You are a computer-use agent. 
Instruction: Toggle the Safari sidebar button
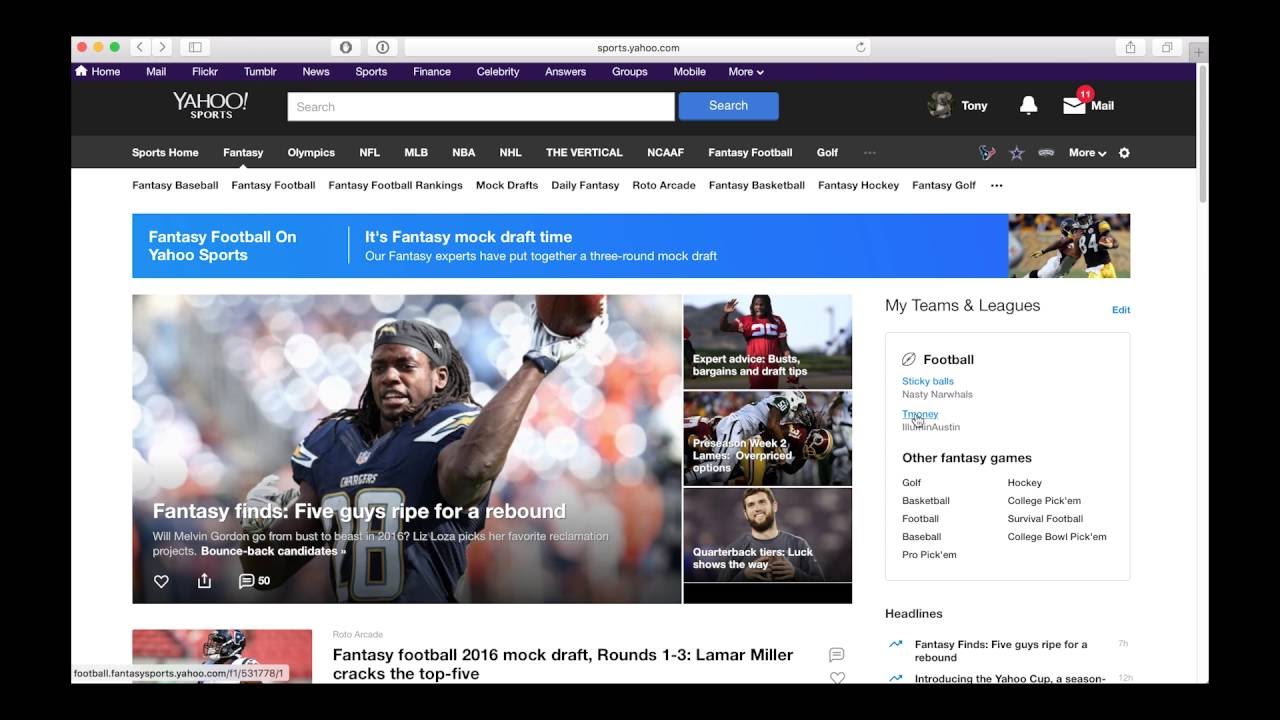click(195, 47)
